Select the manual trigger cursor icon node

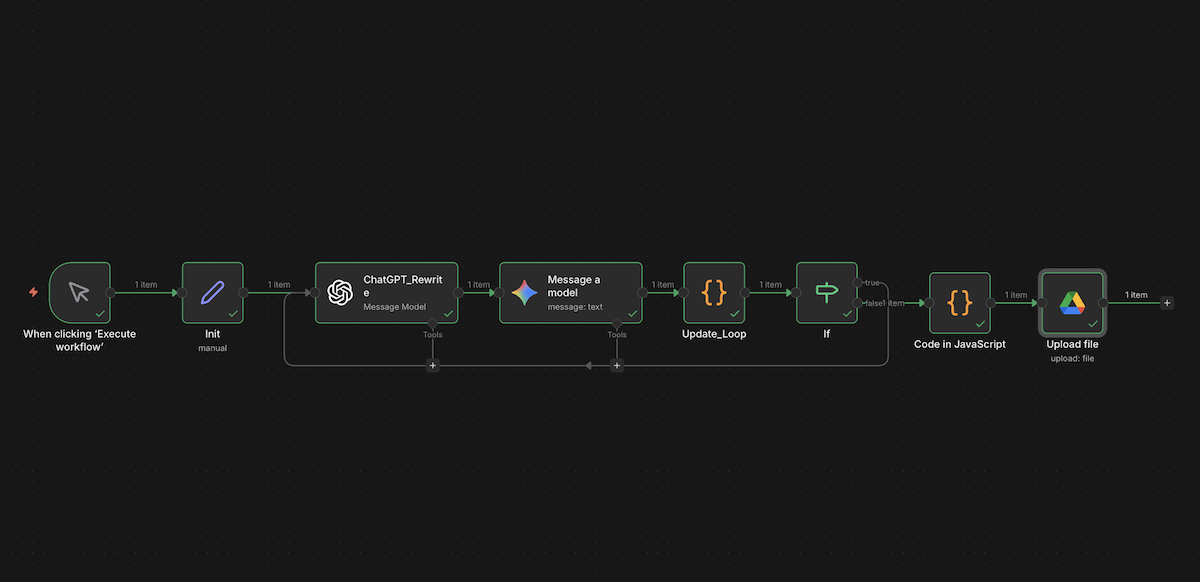coord(79,292)
